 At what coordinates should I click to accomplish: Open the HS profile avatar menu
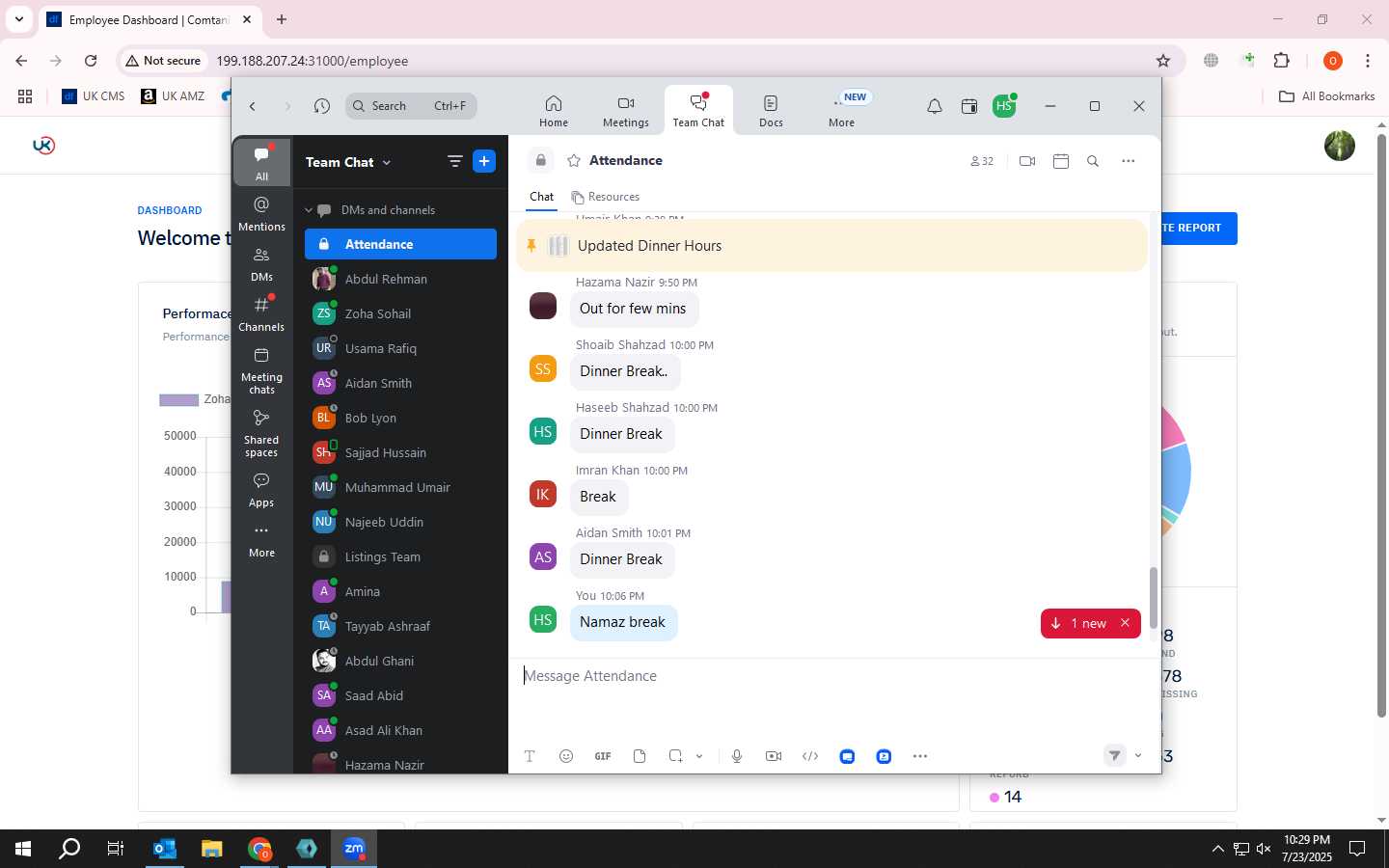1004,106
